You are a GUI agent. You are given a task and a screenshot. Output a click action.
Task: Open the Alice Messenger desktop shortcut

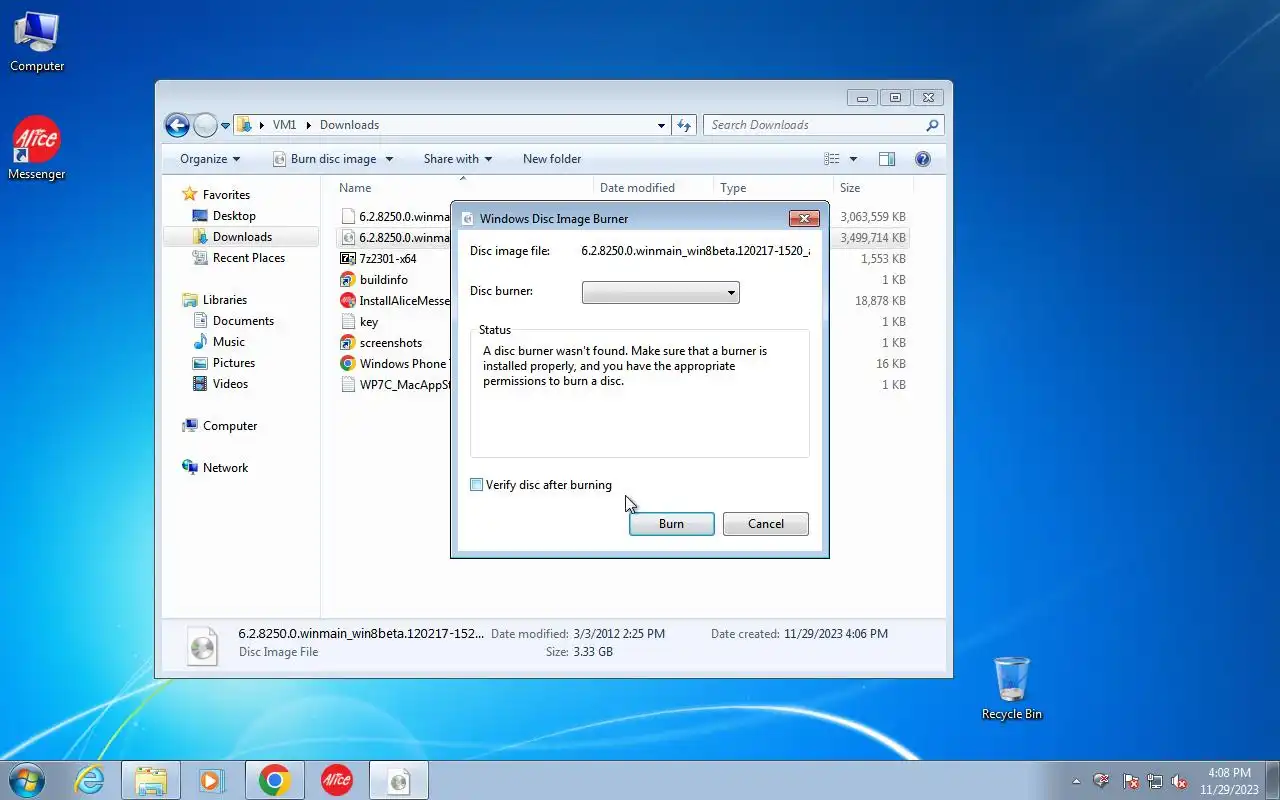tap(37, 149)
